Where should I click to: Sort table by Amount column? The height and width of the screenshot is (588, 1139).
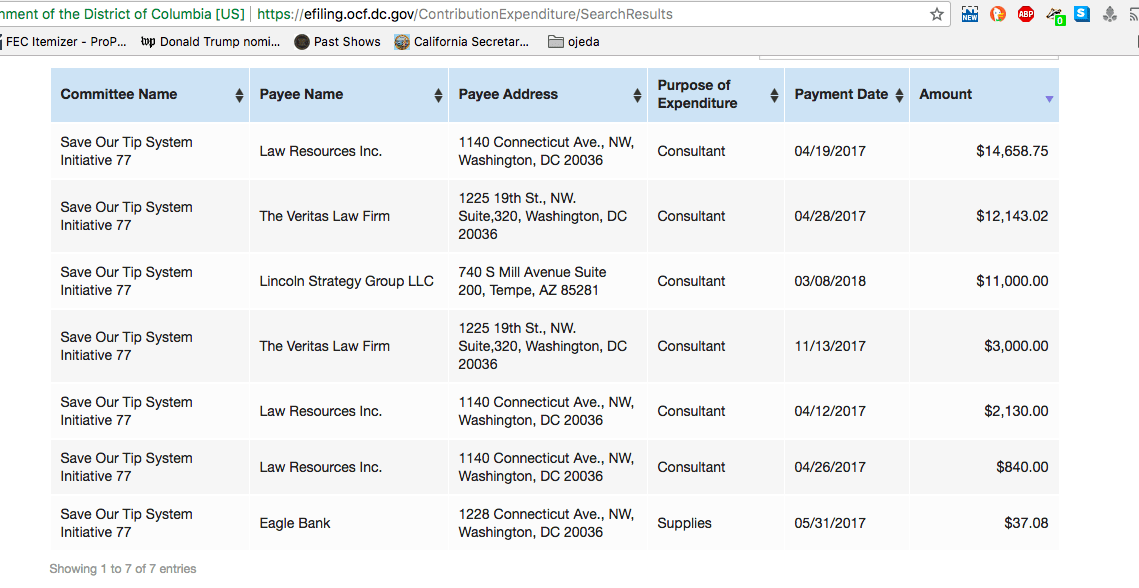tap(984, 94)
